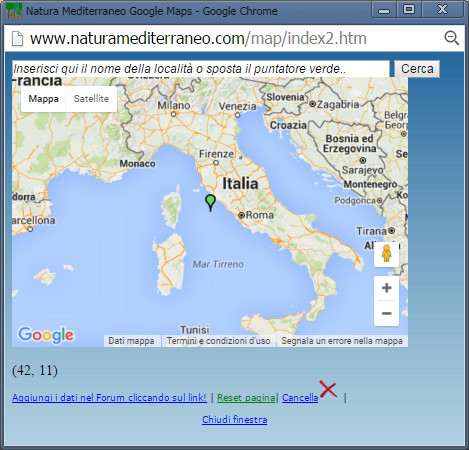Switch to Satellite view
The width and height of the screenshot is (469, 450).
[91, 99]
